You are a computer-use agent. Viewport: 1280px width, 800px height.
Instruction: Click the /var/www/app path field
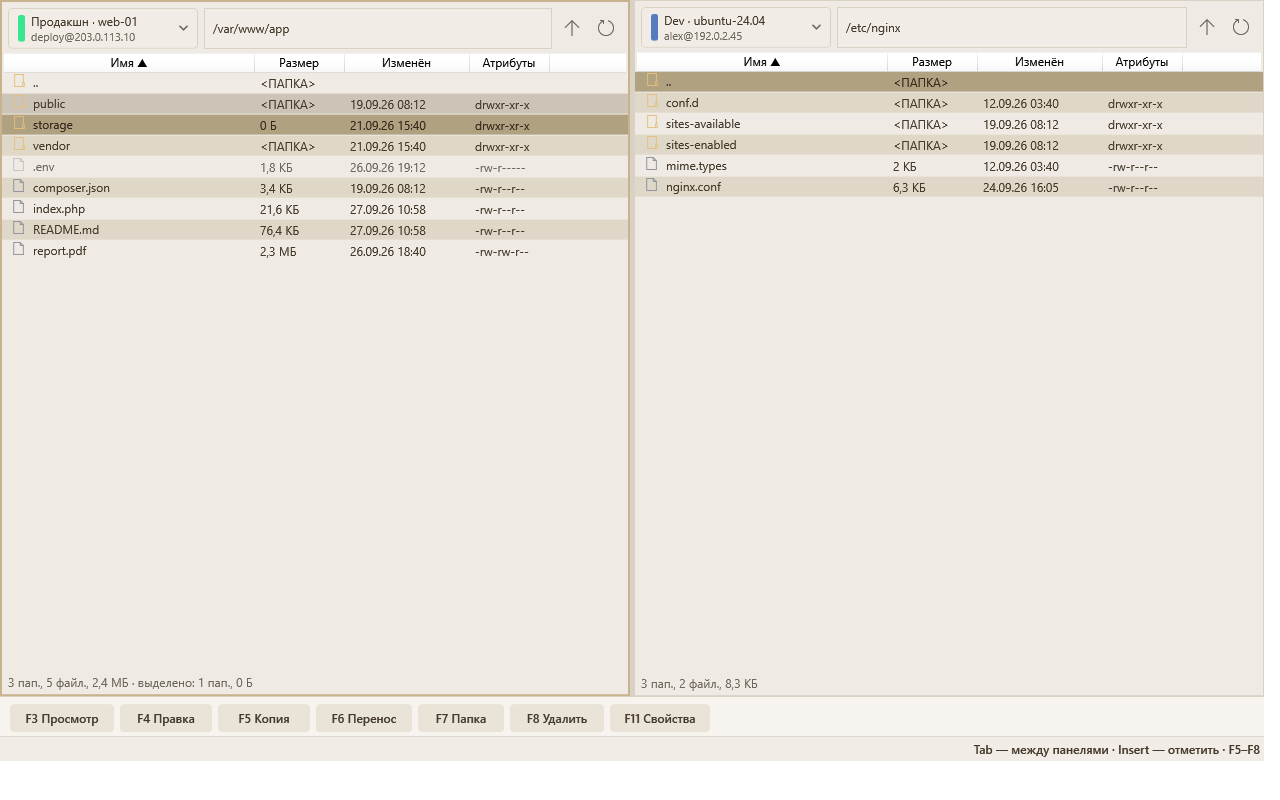click(x=378, y=28)
